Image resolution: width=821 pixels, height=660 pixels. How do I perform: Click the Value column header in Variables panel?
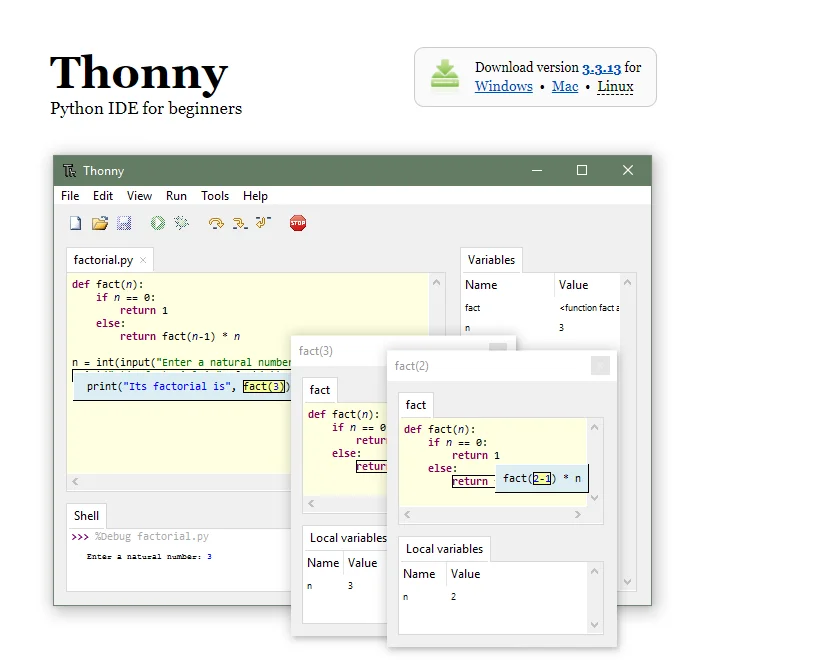point(573,285)
